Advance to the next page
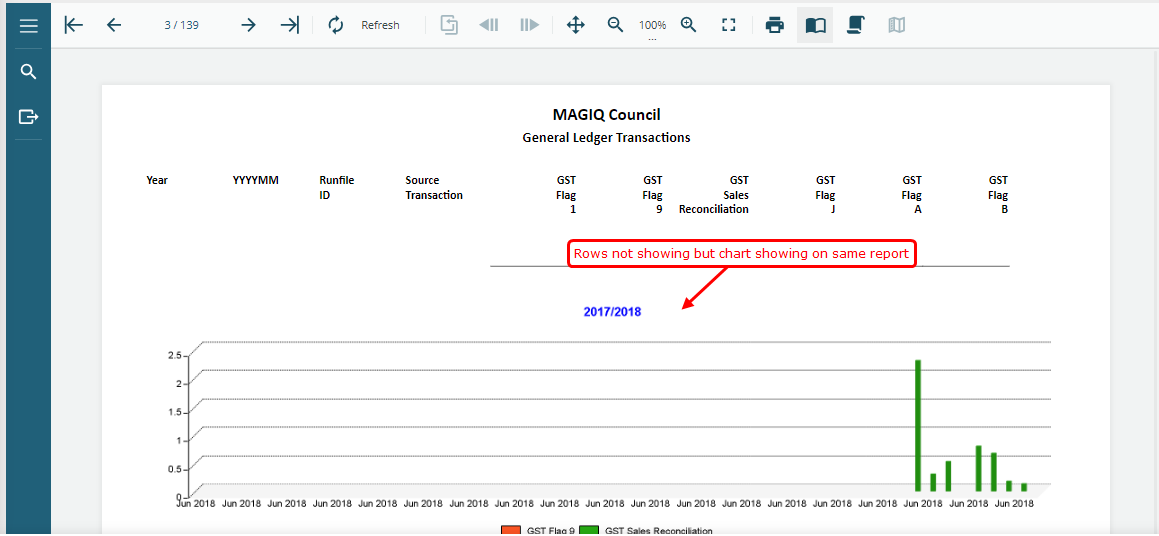This screenshot has height=536, width=1159. pos(248,25)
